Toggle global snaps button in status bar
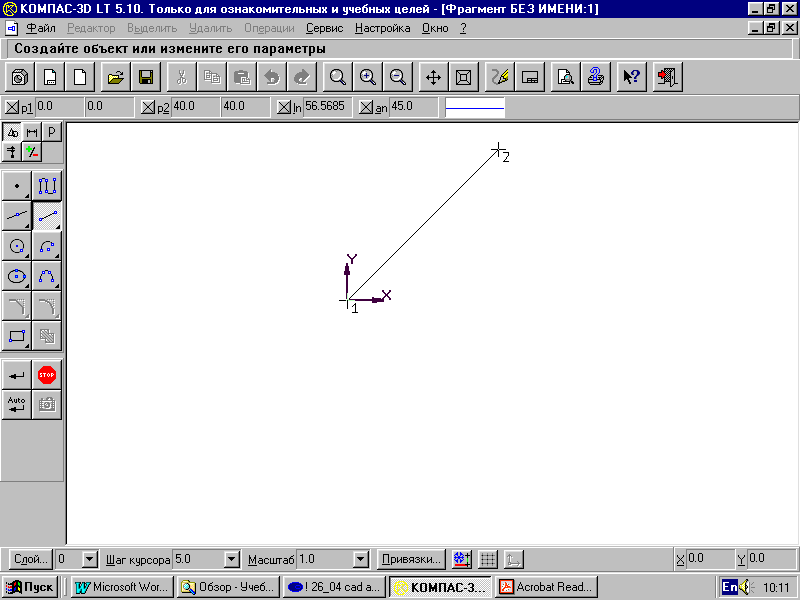Screen dimensions: 800x600 462,560
